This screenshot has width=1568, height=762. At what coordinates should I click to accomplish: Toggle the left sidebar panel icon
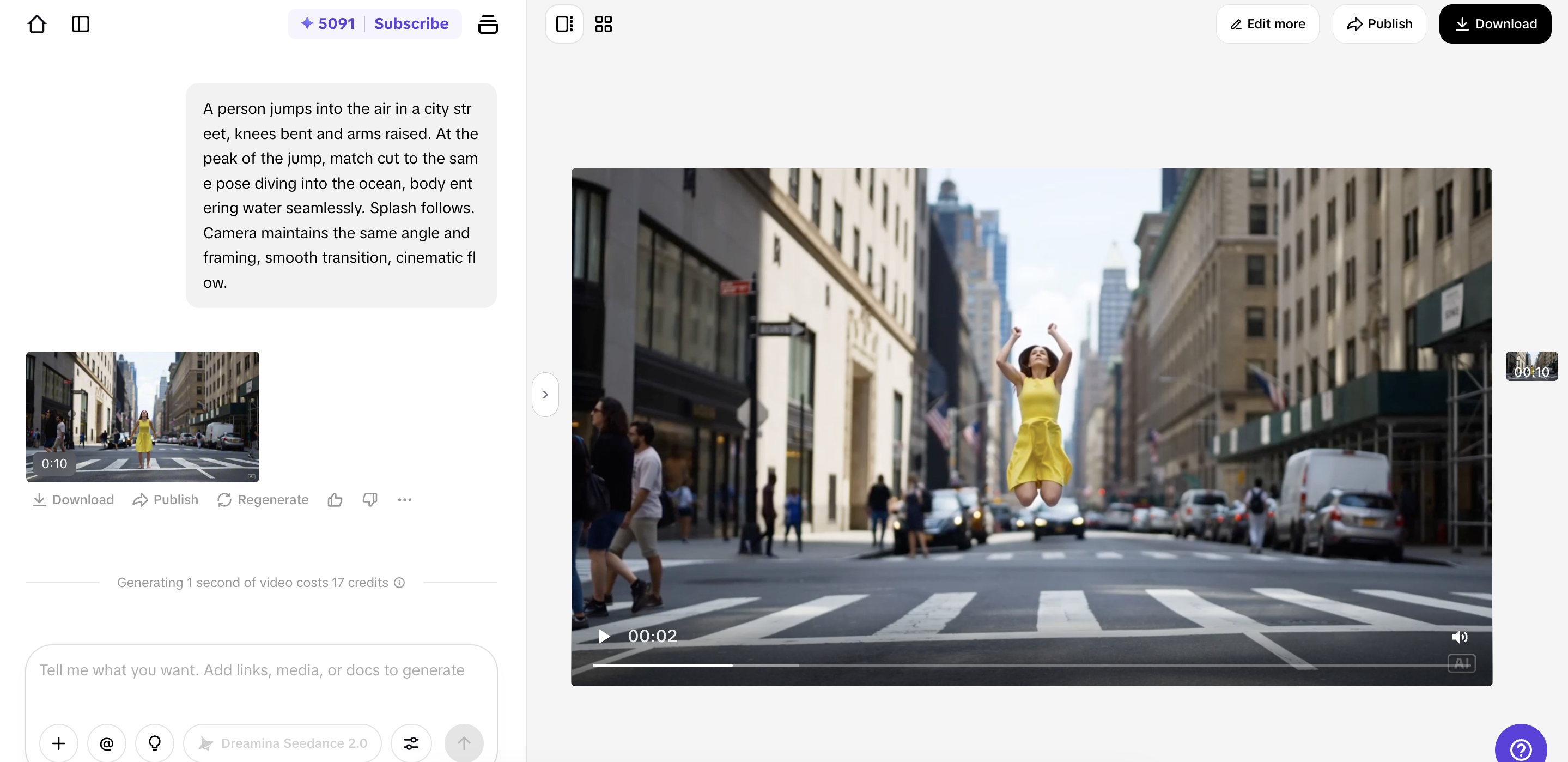tap(80, 25)
